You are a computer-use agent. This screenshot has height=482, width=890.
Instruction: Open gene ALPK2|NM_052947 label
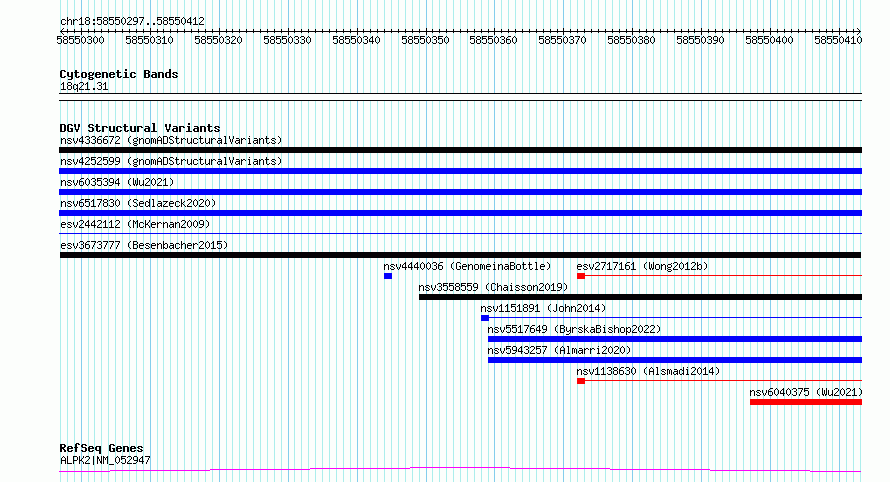105,460
